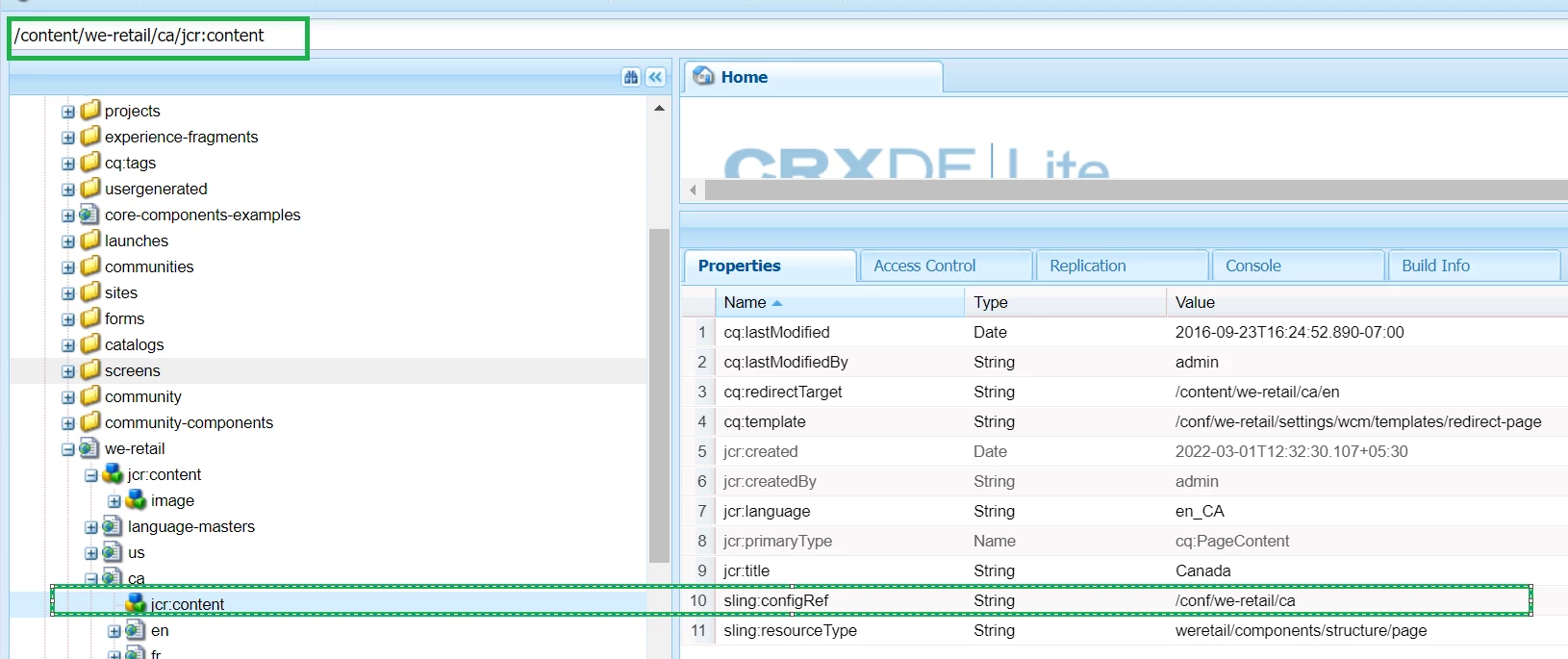Expand the sites tree node
1568x659 pixels.
point(68,293)
